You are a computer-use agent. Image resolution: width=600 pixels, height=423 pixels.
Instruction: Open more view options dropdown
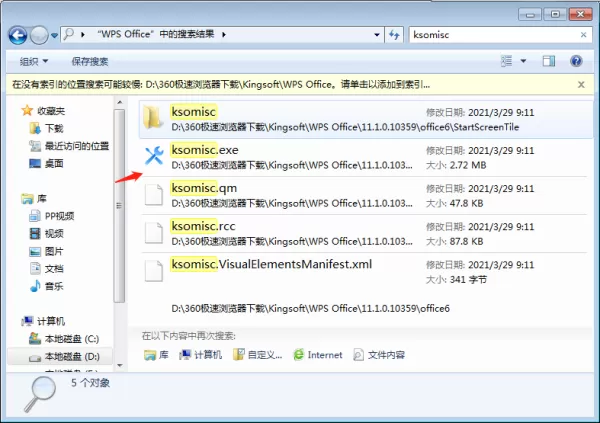(523, 61)
